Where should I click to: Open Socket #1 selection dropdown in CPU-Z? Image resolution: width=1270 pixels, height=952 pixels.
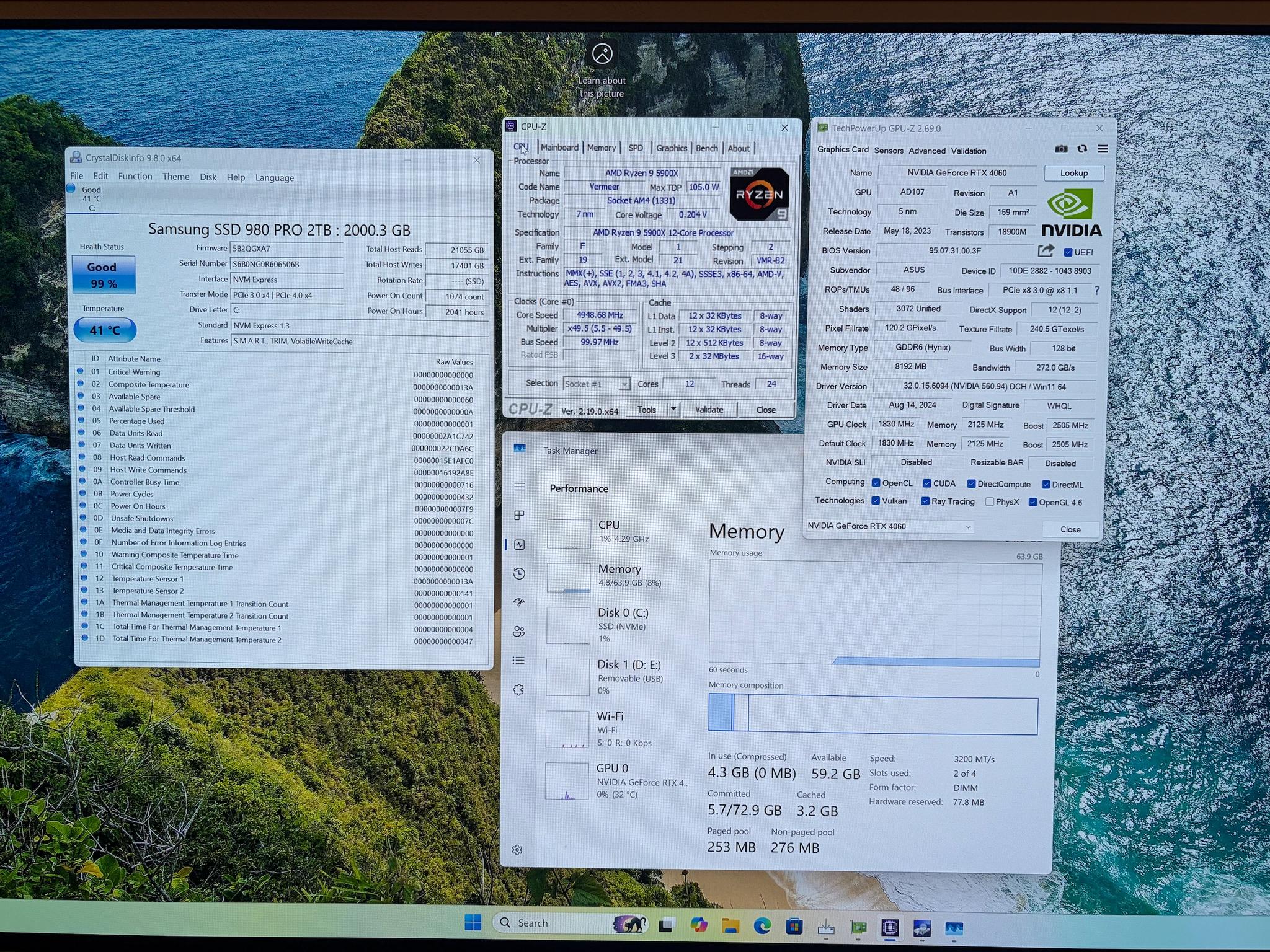(x=597, y=384)
